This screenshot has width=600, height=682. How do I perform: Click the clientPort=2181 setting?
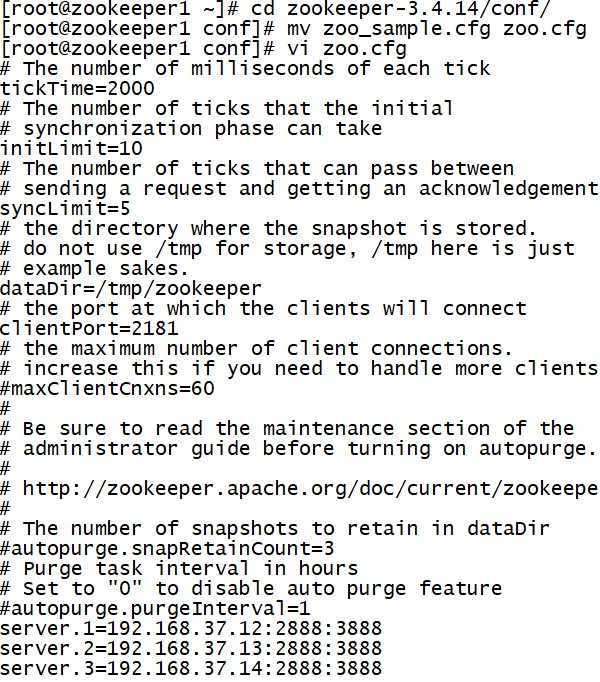click(89, 329)
